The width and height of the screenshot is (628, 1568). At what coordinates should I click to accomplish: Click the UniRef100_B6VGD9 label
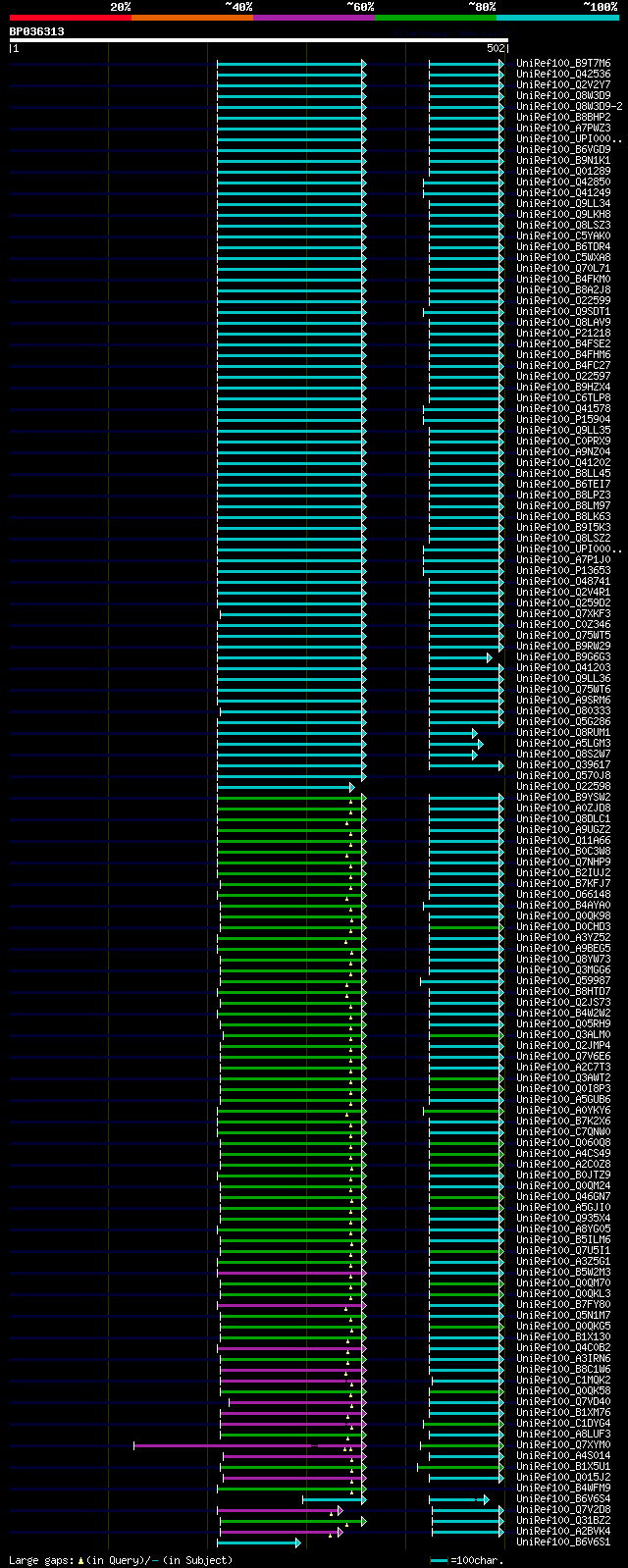pos(563,149)
